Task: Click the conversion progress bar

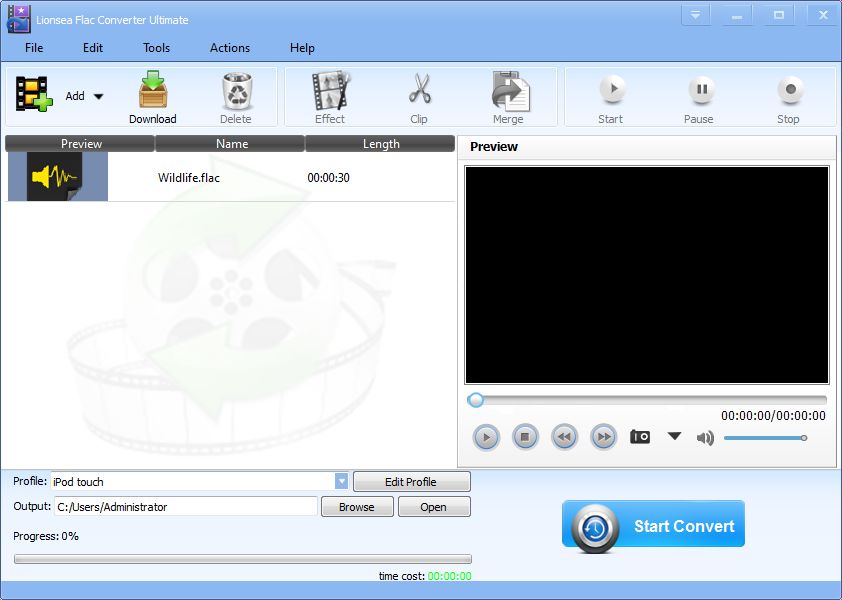Action: [x=243, y=559]
